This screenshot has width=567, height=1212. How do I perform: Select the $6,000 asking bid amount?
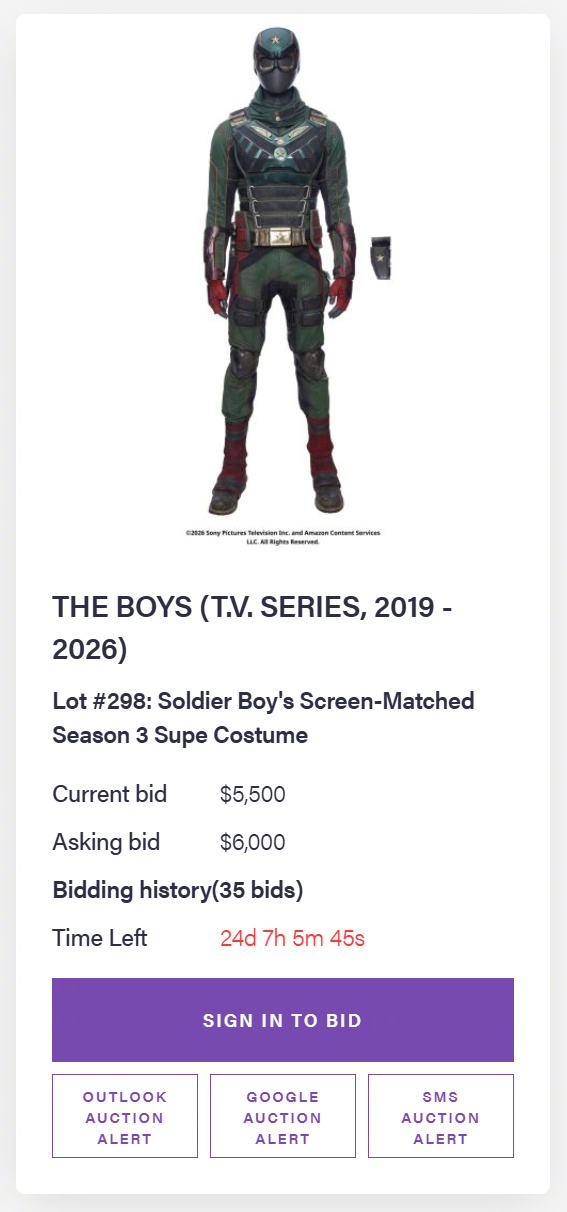coord(253,842)
